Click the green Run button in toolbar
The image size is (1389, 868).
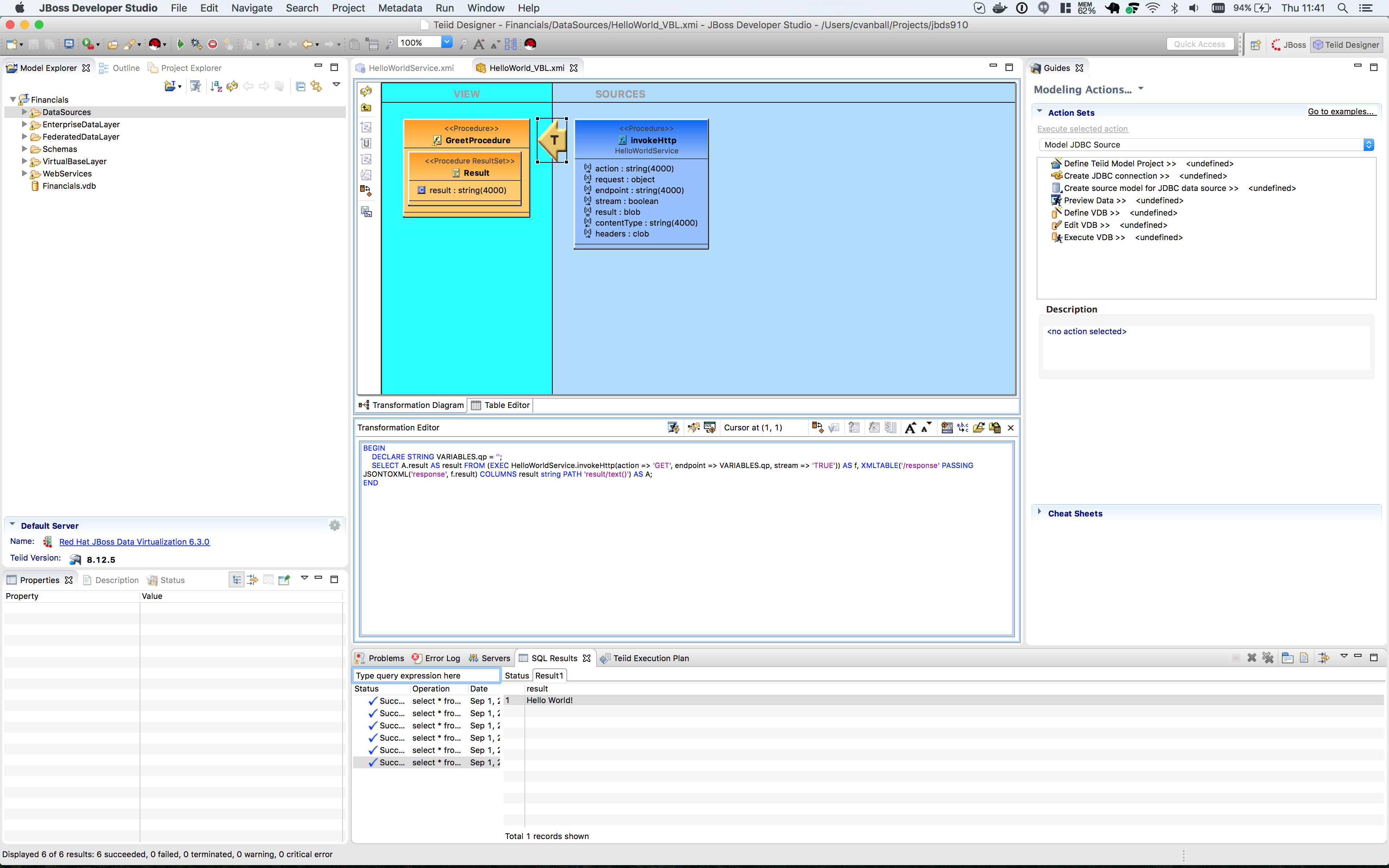click(180, 44)
